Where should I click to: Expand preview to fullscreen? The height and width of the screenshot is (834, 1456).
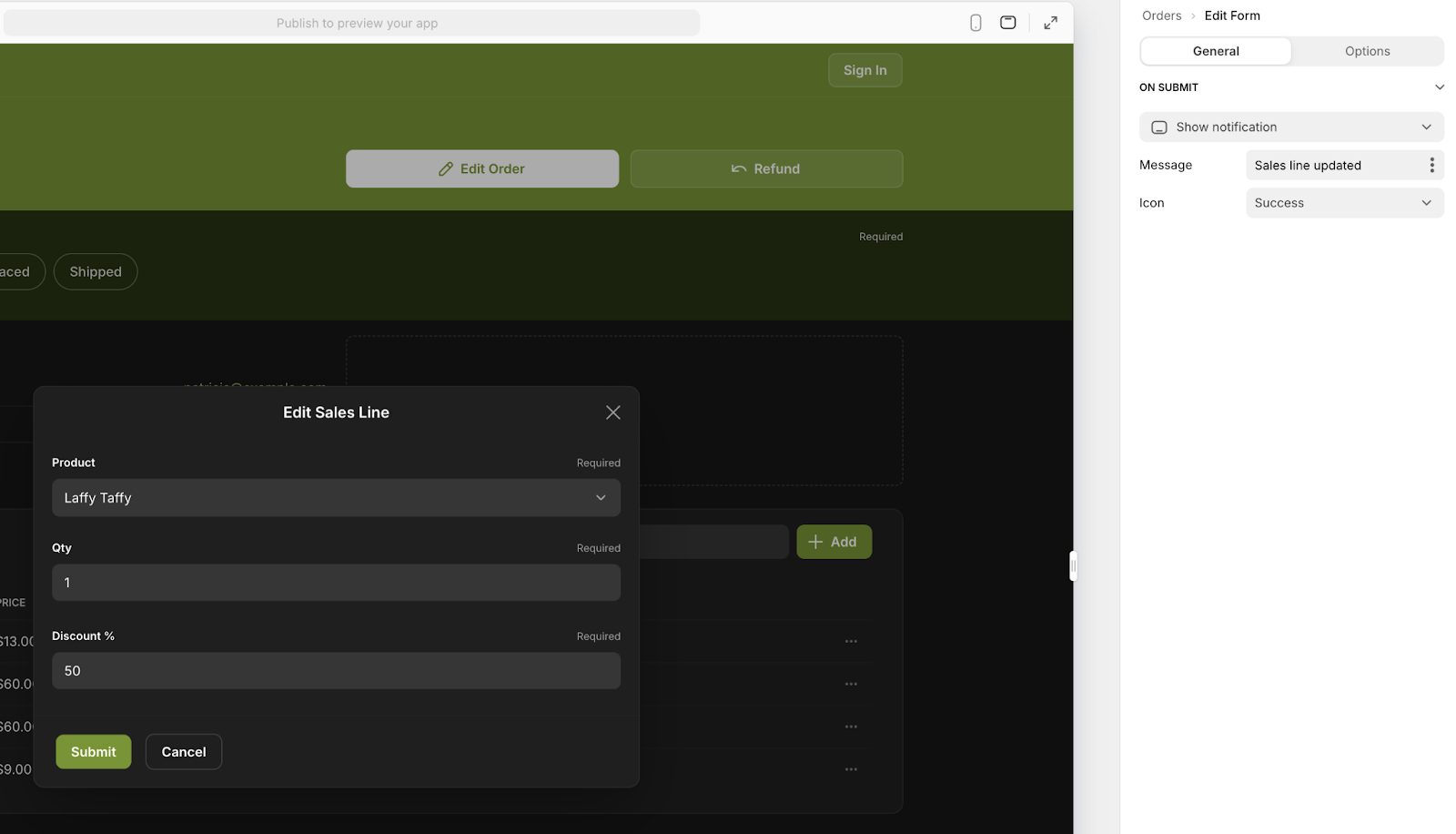[1050, 23]
